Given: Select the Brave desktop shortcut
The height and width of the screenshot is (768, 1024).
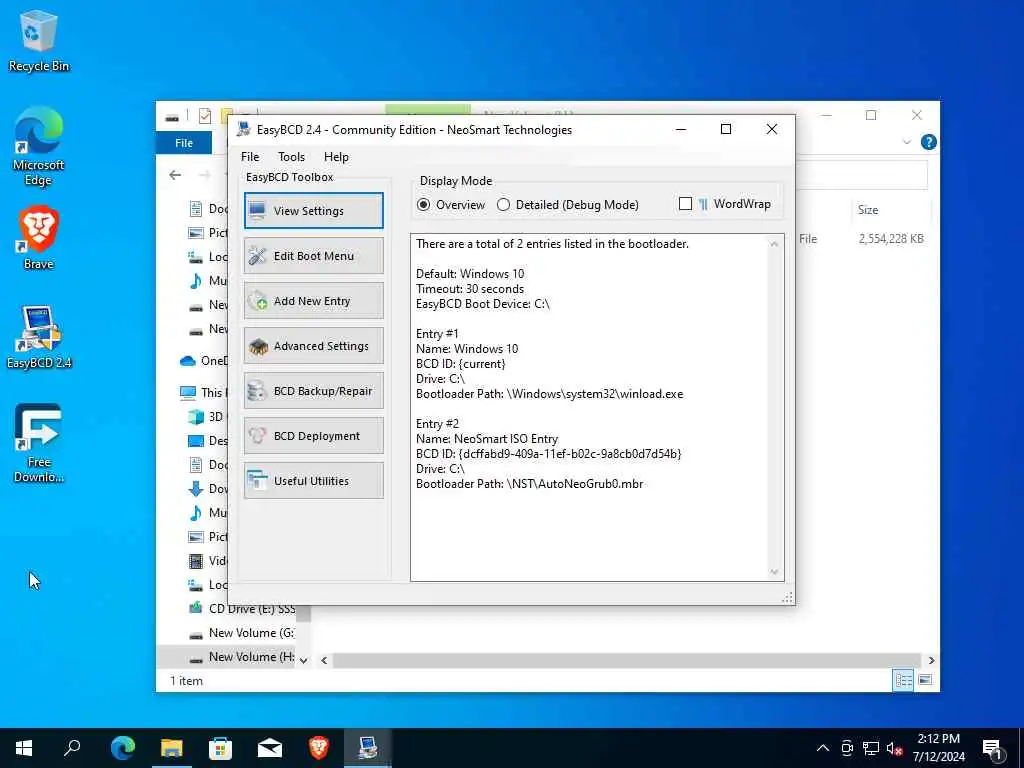Looking at the screenshot, I should point(39,238).
